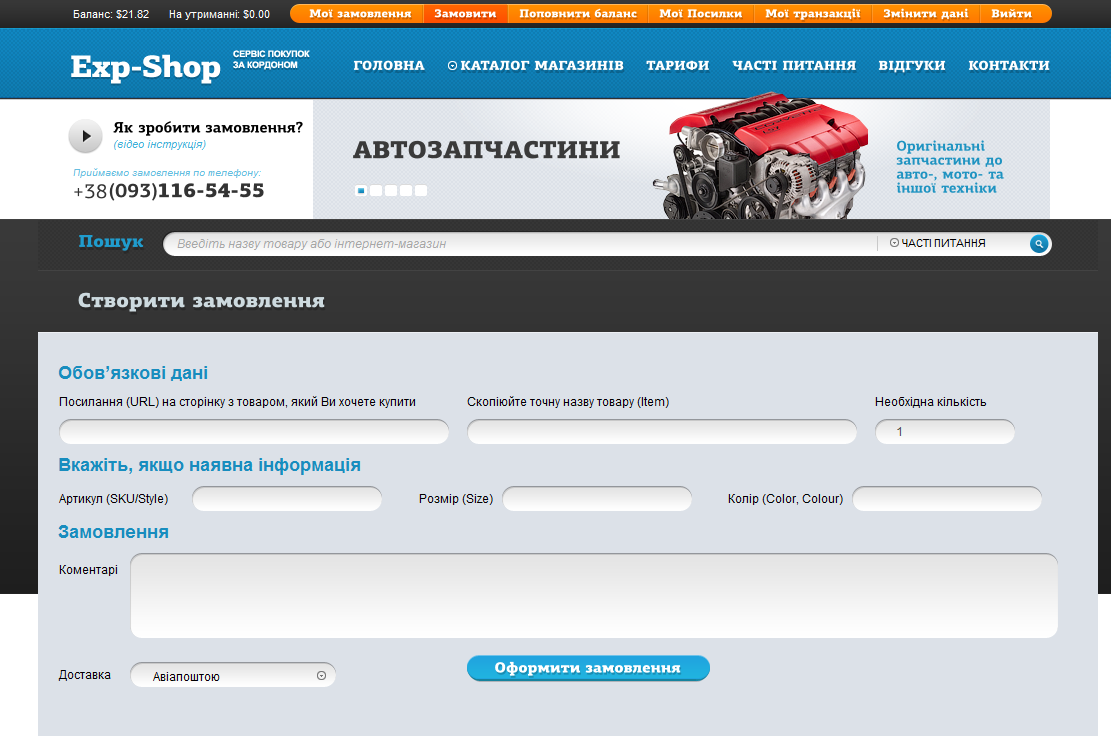Image resolution: width=1111 pixels, height=746 pixels.
Task: Click the На утриманні: $0.00 text
Action: (x=220, y=14)
